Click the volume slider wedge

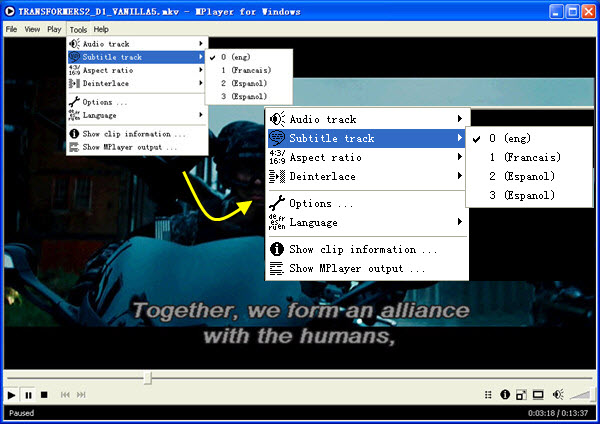click(580, 395)
